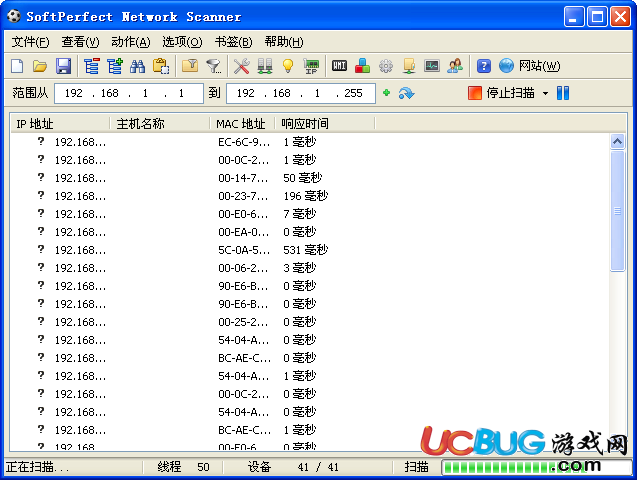Click the colored blocks icon
The width and height of the screenshot is (637, 480).
coord(362,66)
